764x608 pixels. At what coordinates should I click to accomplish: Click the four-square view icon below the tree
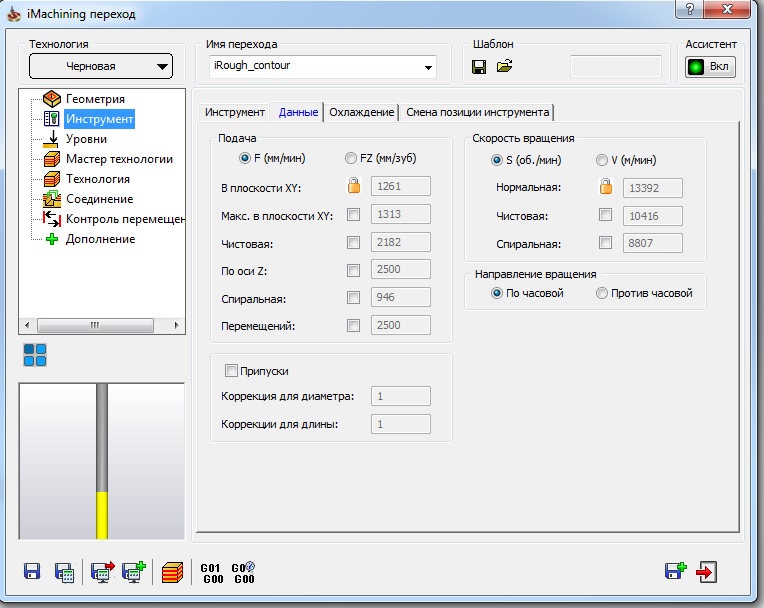[35, 355]
